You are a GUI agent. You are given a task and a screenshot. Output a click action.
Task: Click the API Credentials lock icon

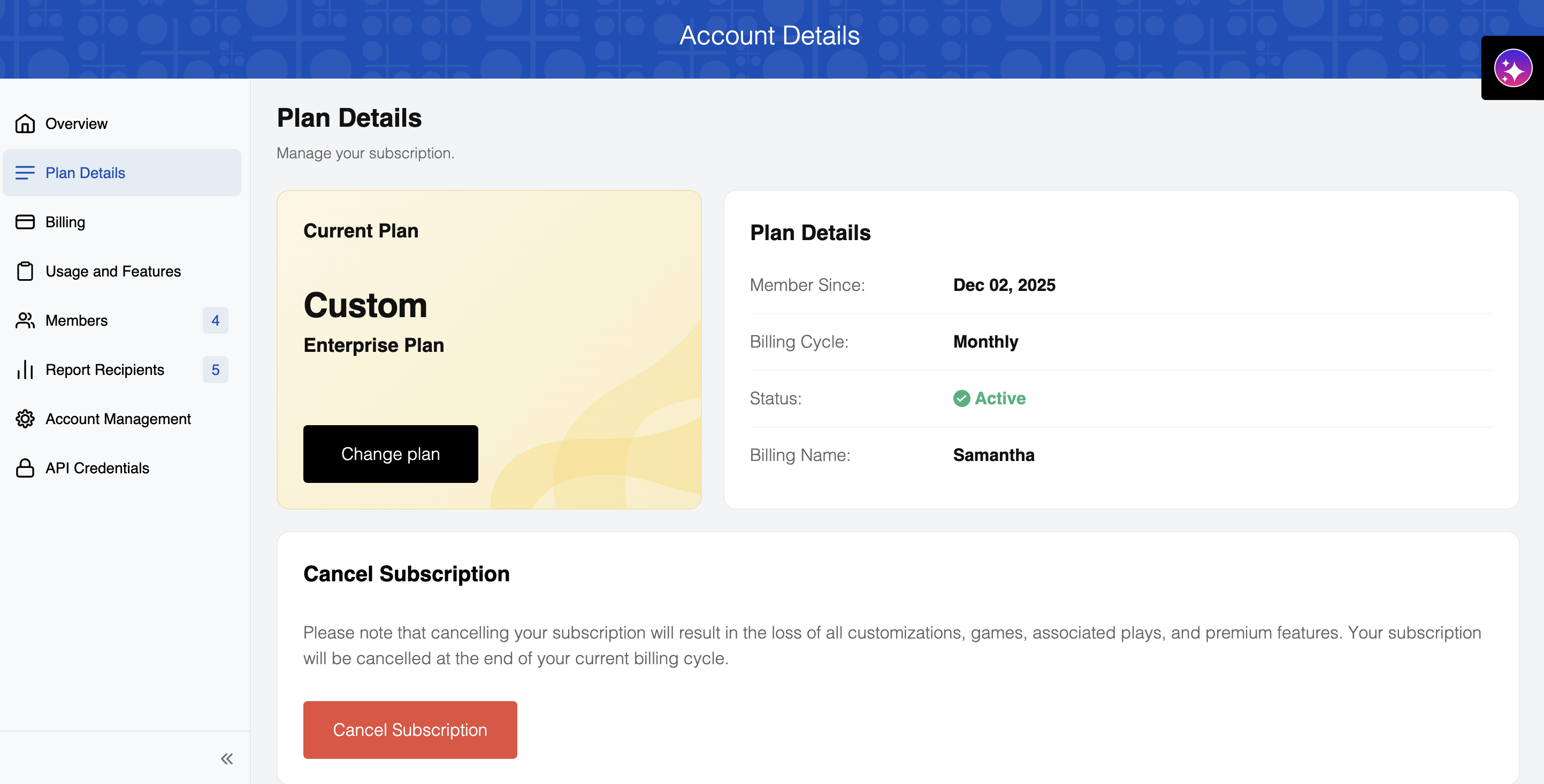[x=25, y=467]
